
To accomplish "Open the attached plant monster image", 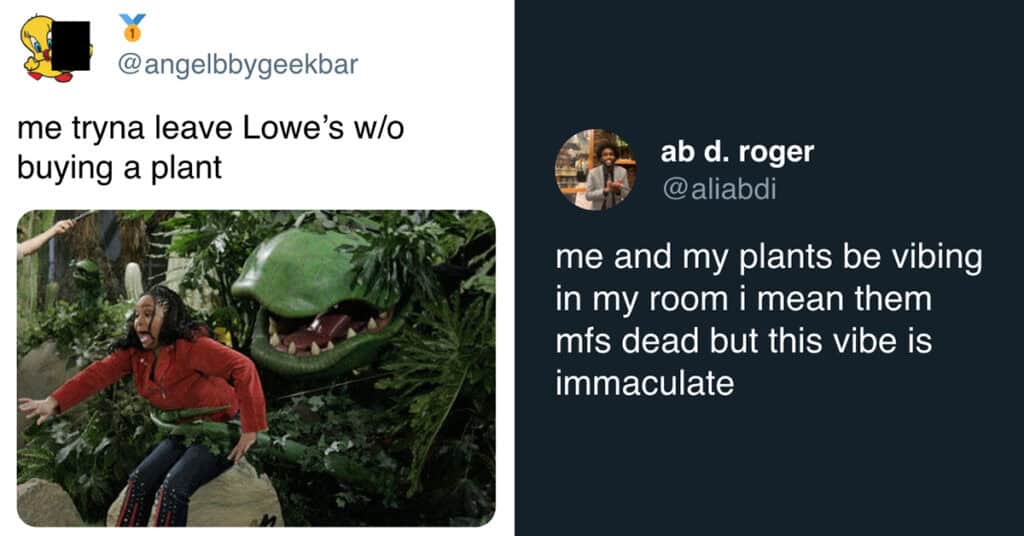I will click(256, 368).
